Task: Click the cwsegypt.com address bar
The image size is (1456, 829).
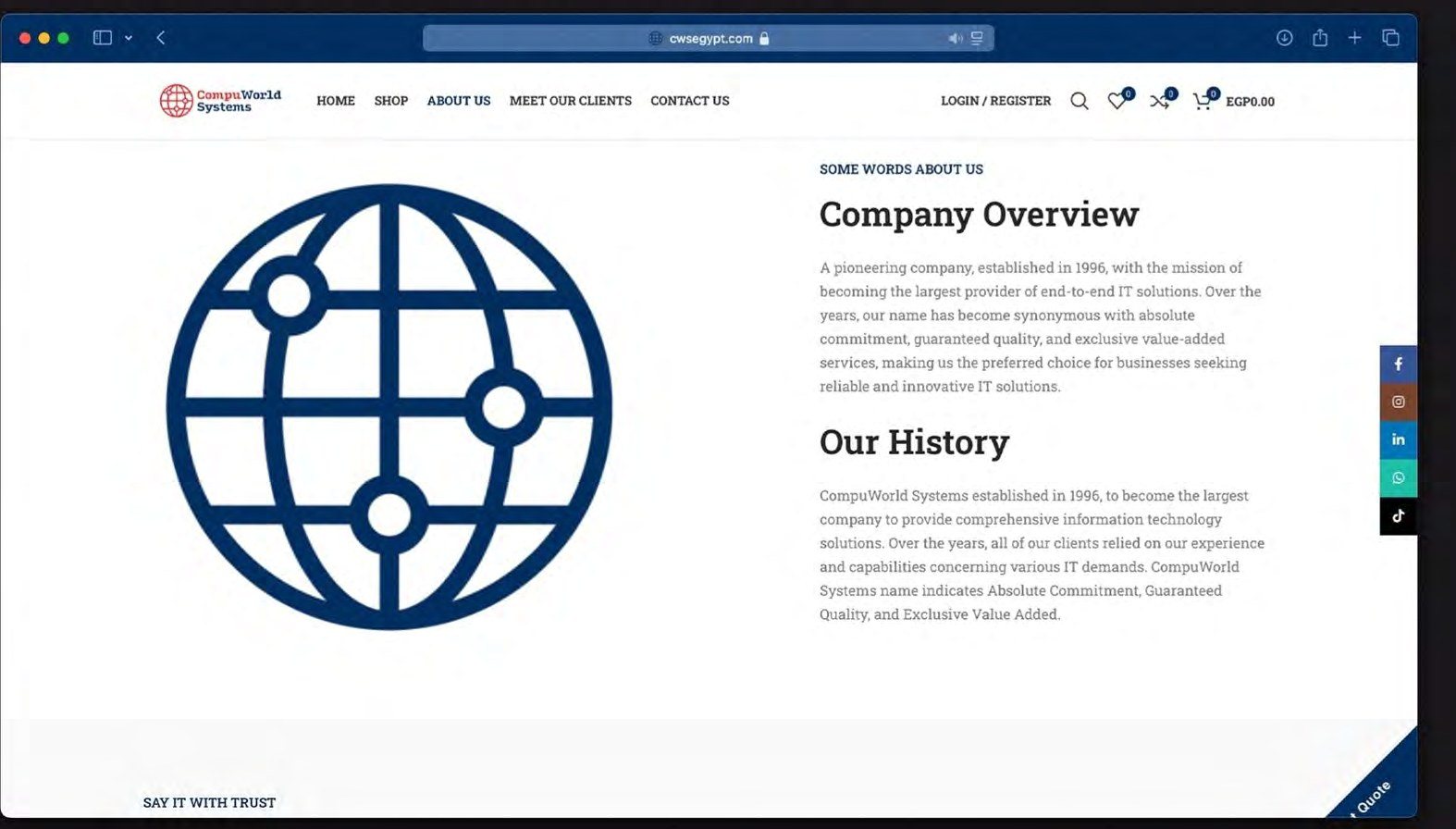Action: tap(709, 38)
